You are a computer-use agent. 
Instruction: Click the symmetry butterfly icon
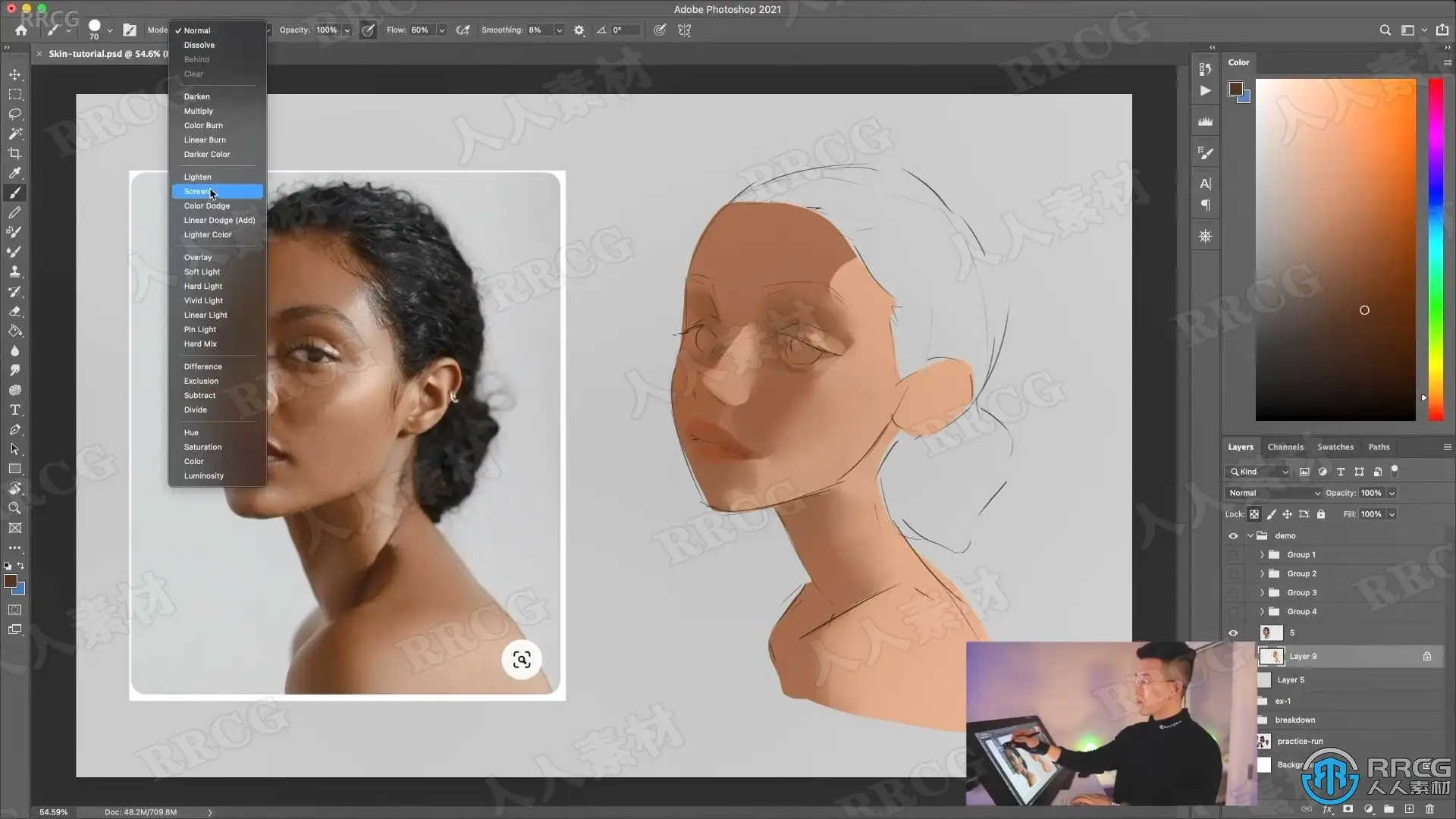pos(685,30)
